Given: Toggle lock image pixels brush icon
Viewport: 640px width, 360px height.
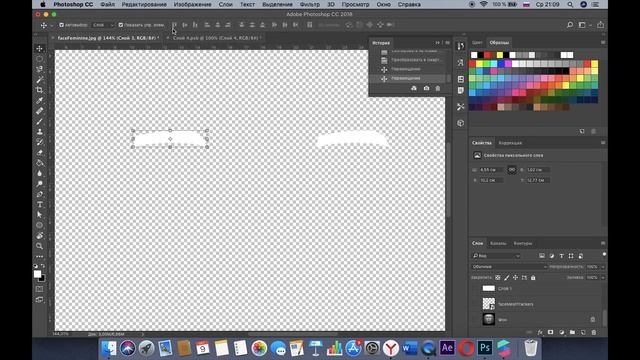Looking at the screenshot, I should click(x=507, y=278).
